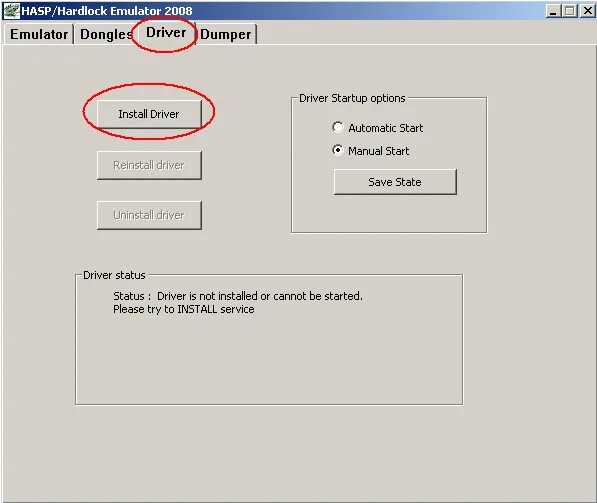The image size is (597, 503).
Task: Click the Install Driver button
Action: click(x=149, y=114)
